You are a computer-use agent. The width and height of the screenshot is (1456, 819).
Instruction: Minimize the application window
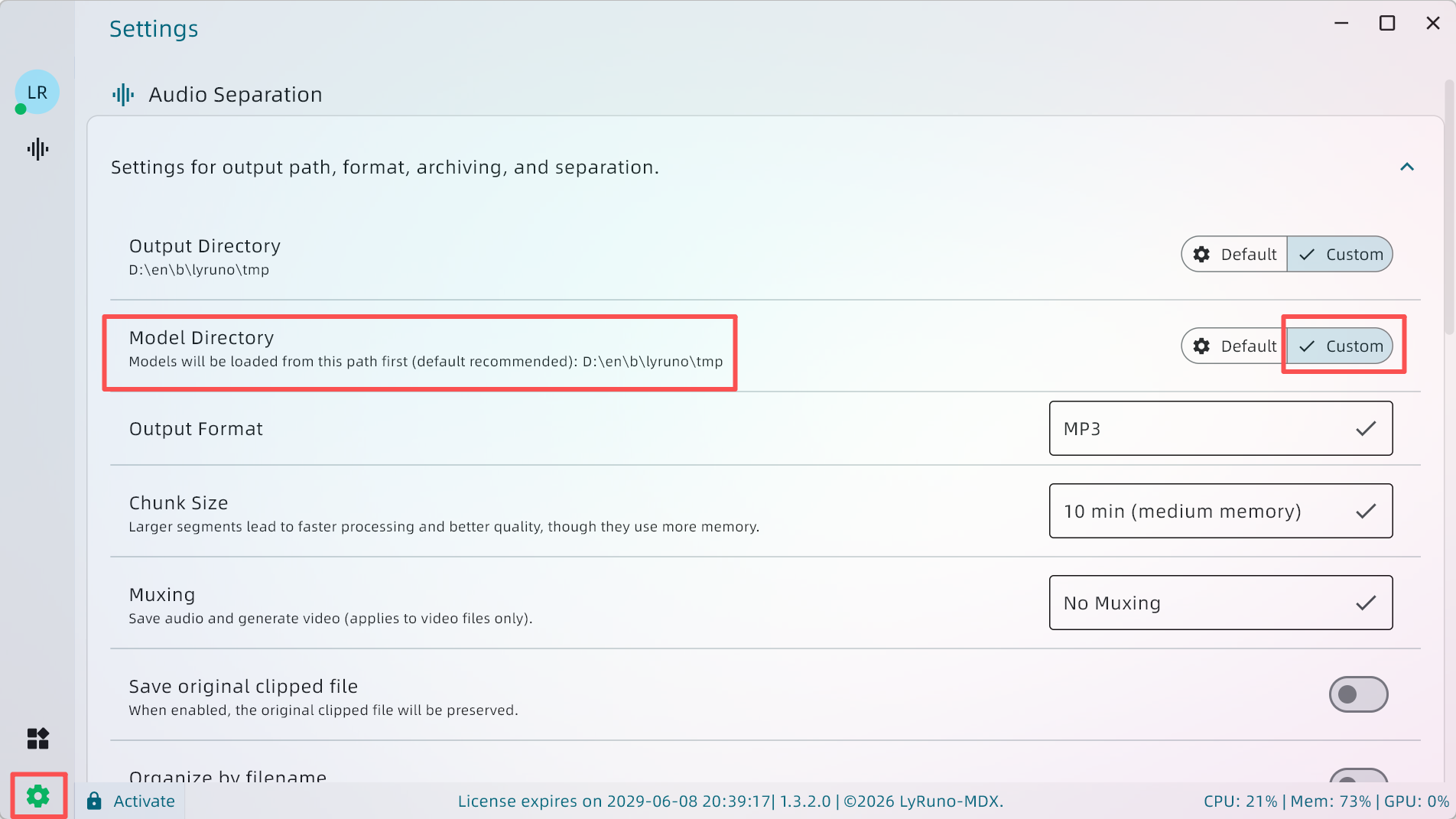coord(1341,24)
